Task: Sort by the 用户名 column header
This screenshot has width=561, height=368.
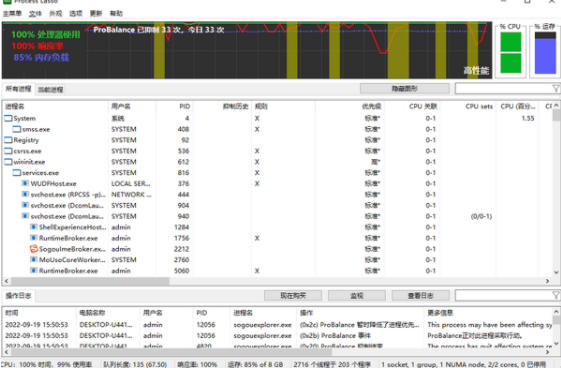Action: point(132,106)
